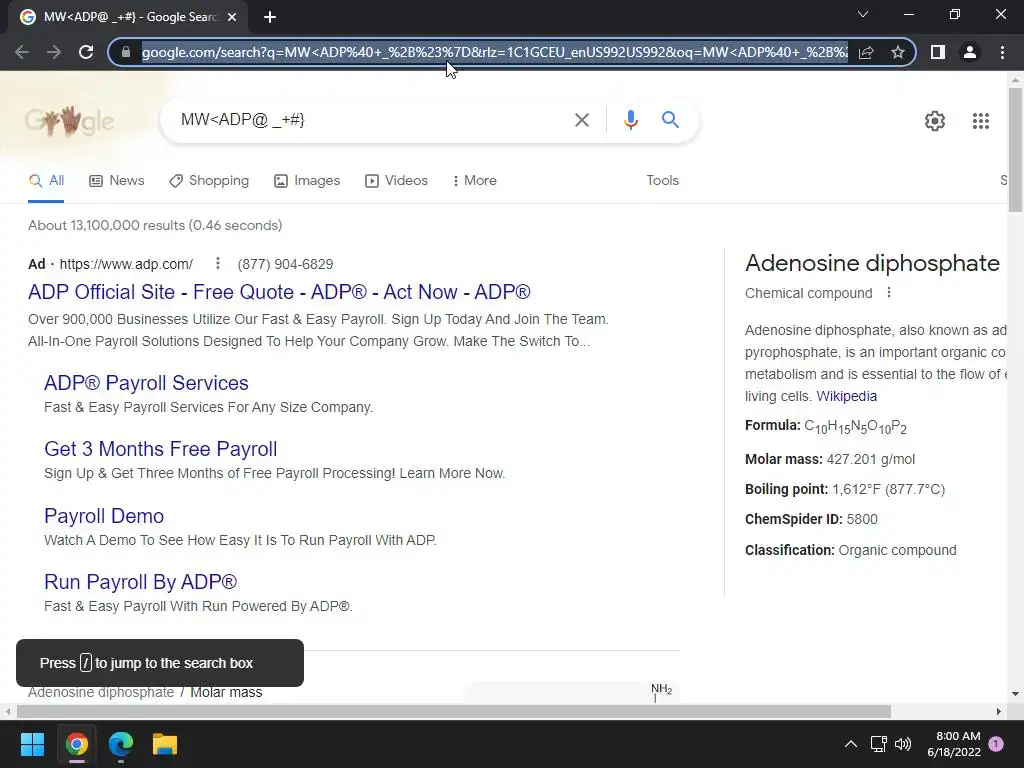Screen dimensions: 1024x768
Task: Open the notification badge in tray
Action: pyautogui.click(x=996, y=744)
